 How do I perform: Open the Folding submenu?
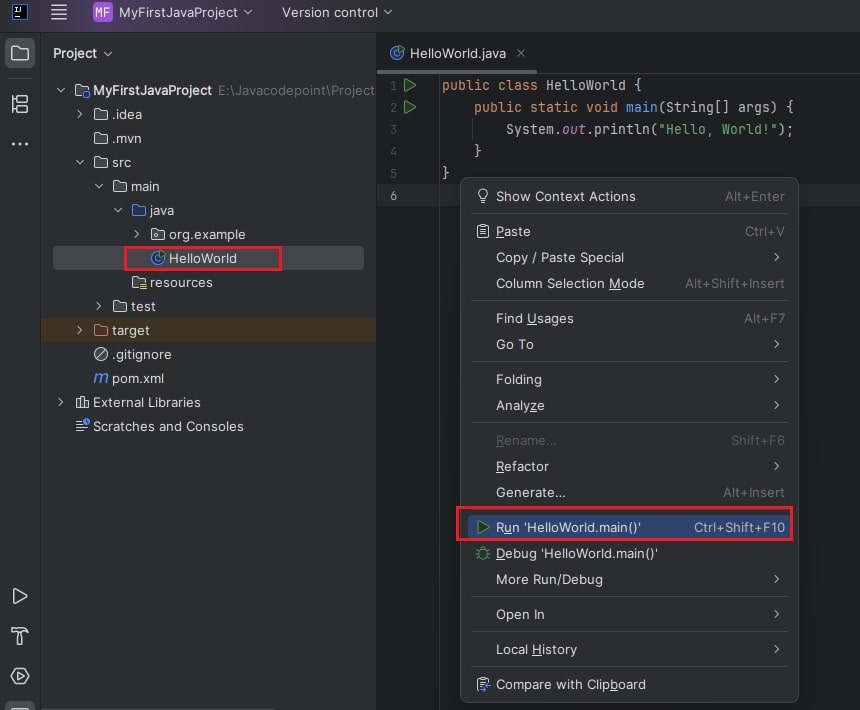point(629,379)
